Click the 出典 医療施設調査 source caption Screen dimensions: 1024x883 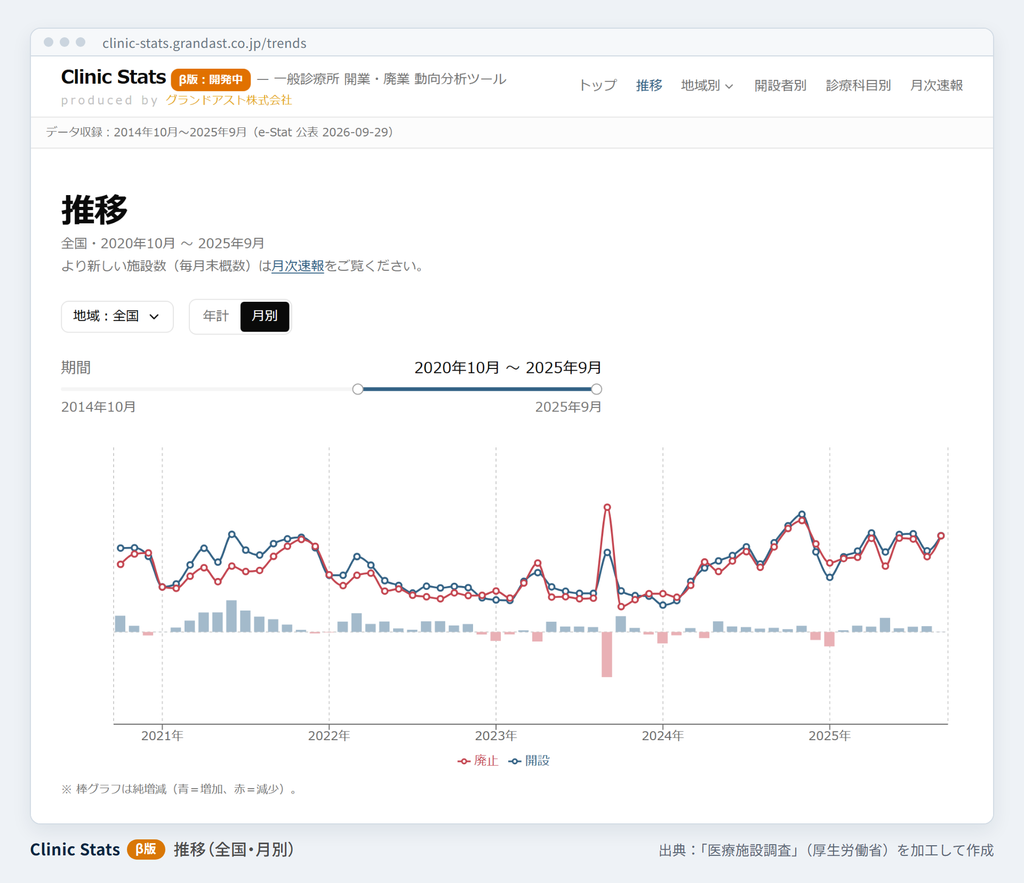[826, 850]
